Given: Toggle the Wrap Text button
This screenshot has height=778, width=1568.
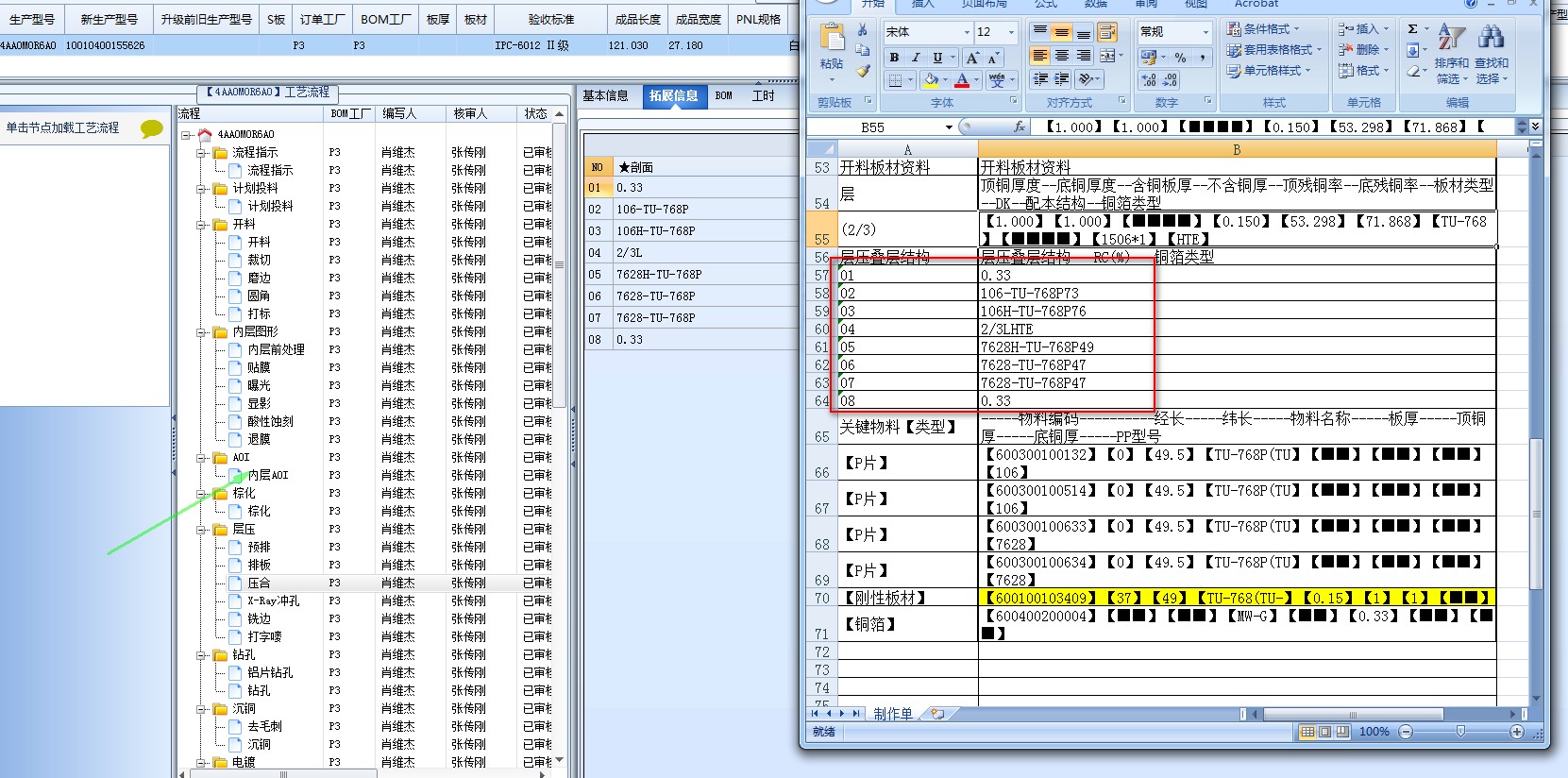Looking at the screenshot, I should [1107, 32].
